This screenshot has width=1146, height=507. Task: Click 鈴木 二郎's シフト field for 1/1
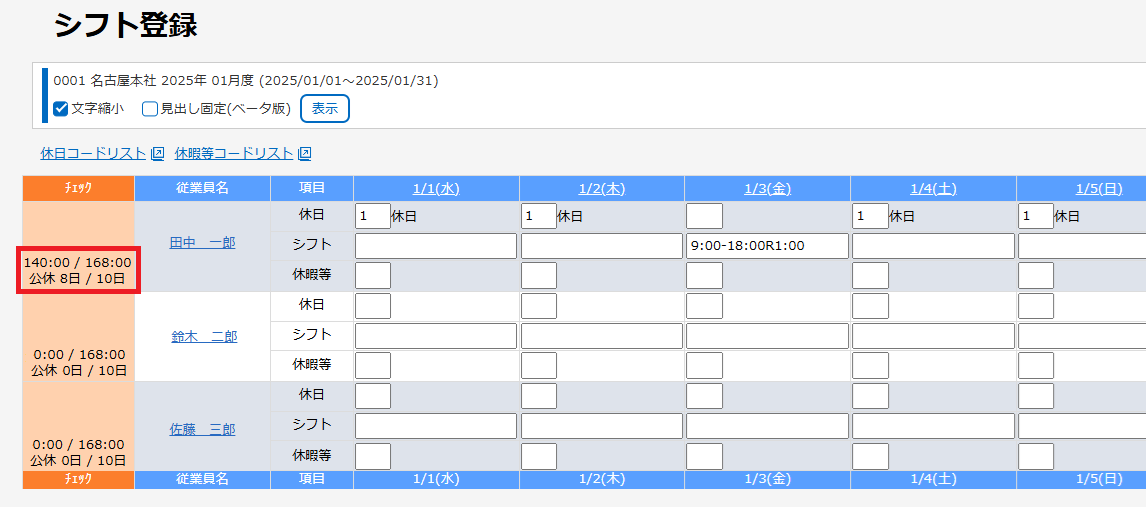436,336
